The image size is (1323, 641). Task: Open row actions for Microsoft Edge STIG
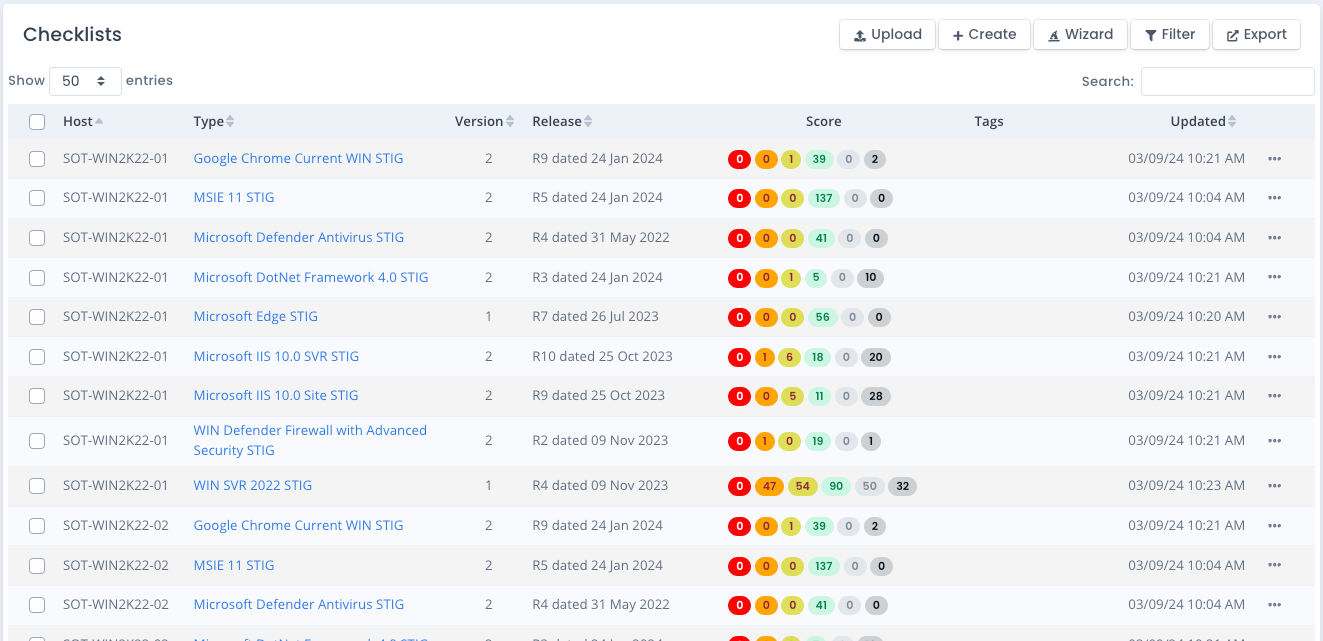pos(1274,317)
